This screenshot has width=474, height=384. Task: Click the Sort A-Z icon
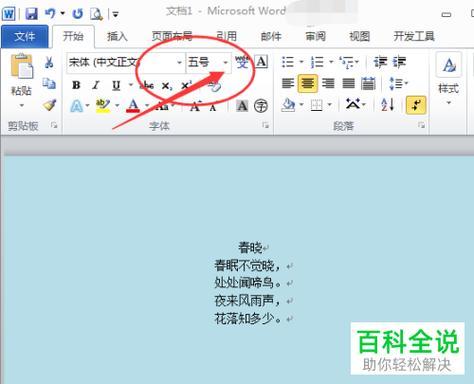point(388,105)
